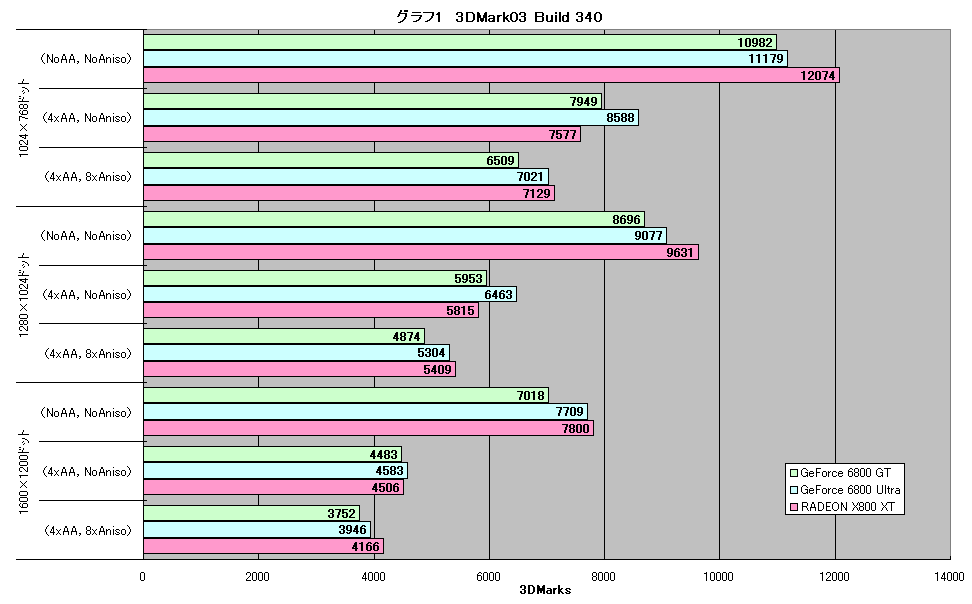Click the value label '3752'

pos(342,513)
